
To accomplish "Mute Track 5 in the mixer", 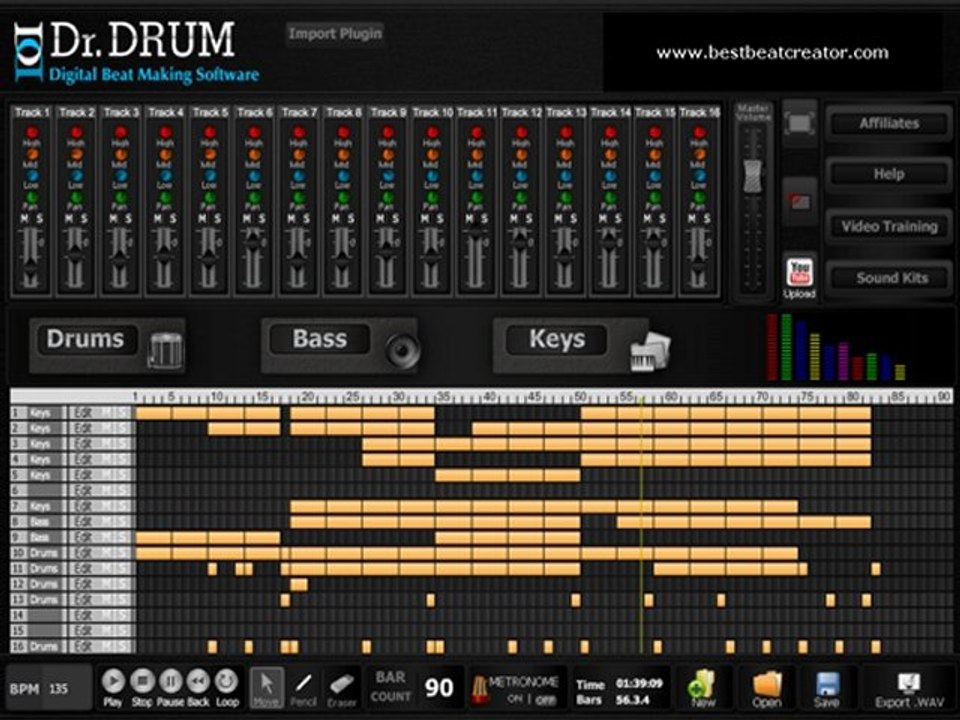I will pos(202,219).
